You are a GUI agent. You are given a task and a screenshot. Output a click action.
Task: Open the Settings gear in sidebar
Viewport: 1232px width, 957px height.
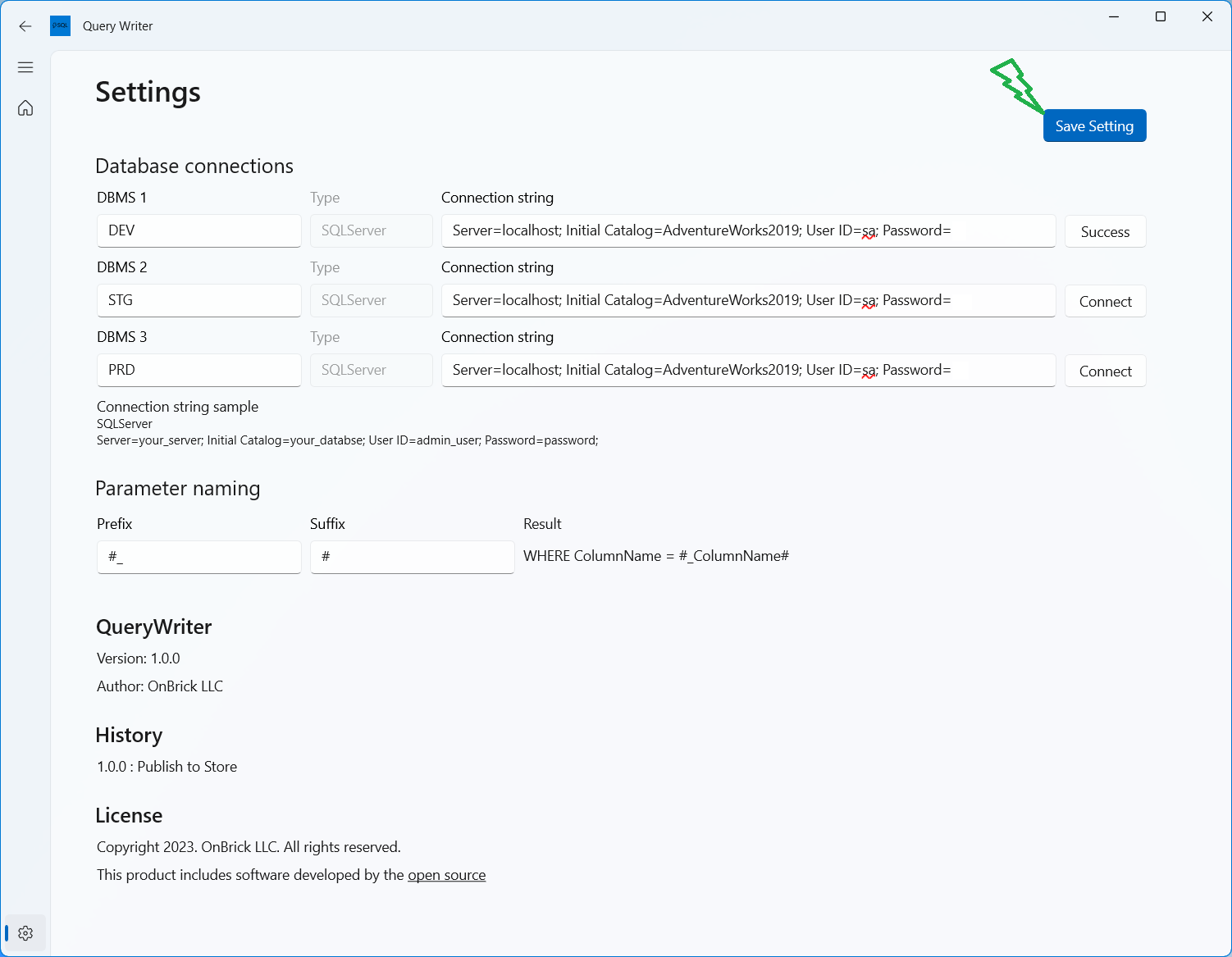[x=25, y=933]
